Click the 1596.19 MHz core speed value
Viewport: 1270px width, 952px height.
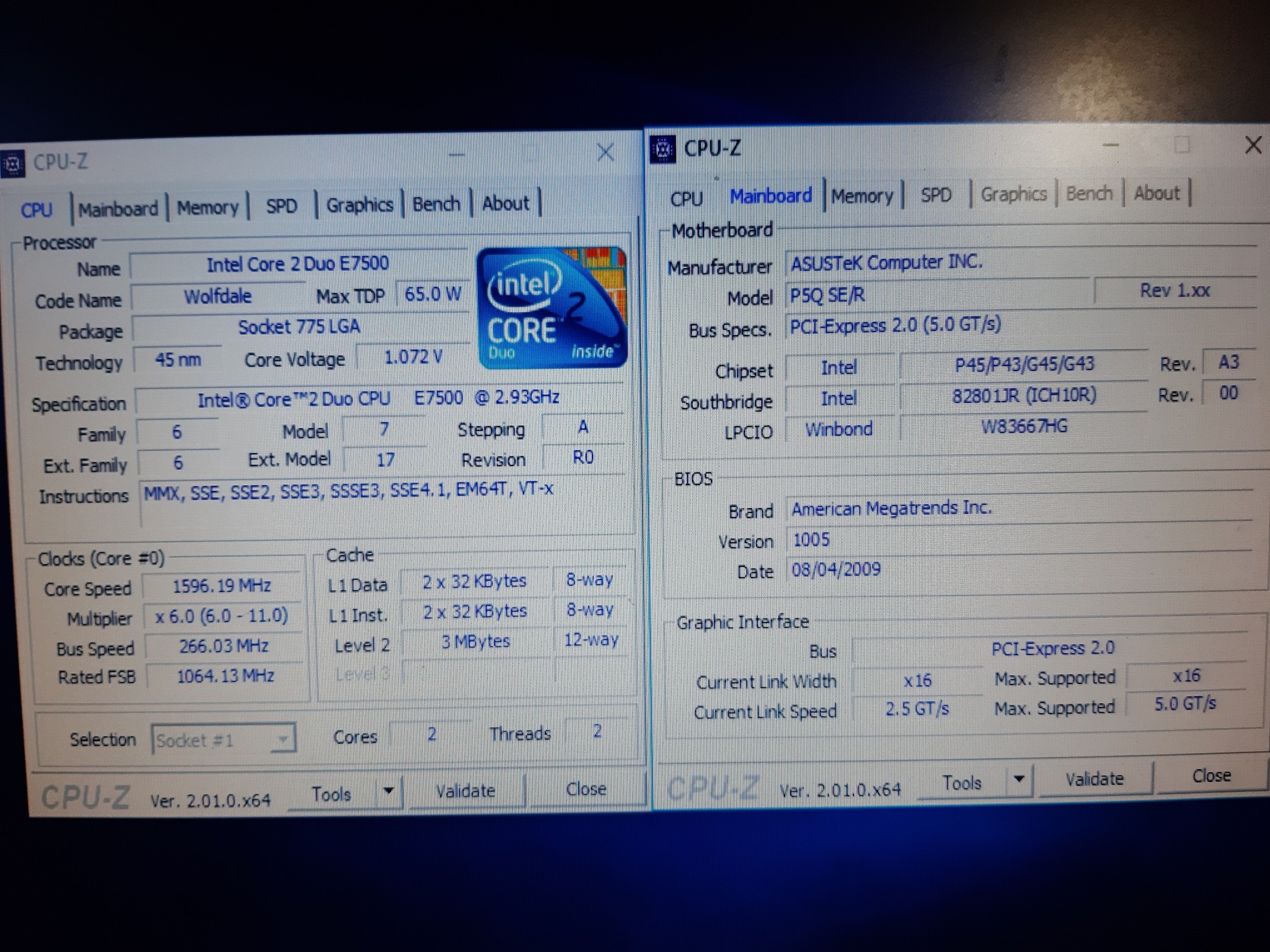tap(222, 586)
